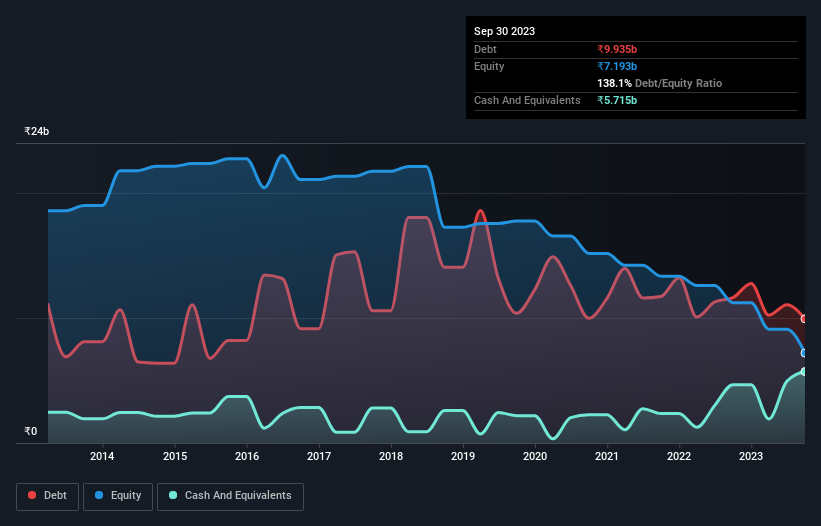Viewport: 821px width, 526px height.
Task: Select the red Debt endpoint marker
Action: tap(804, 319)
